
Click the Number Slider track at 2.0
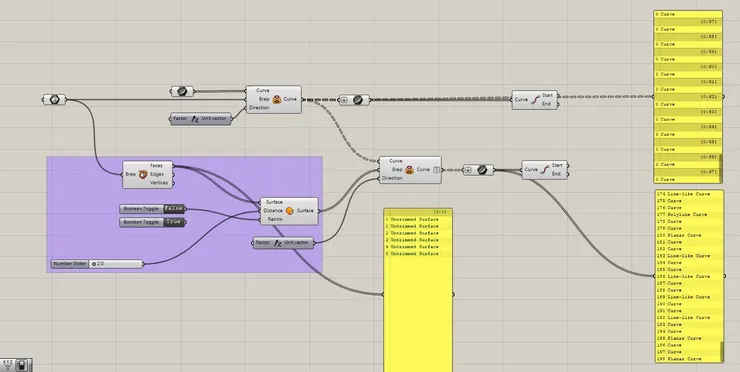tap(116, 264)
